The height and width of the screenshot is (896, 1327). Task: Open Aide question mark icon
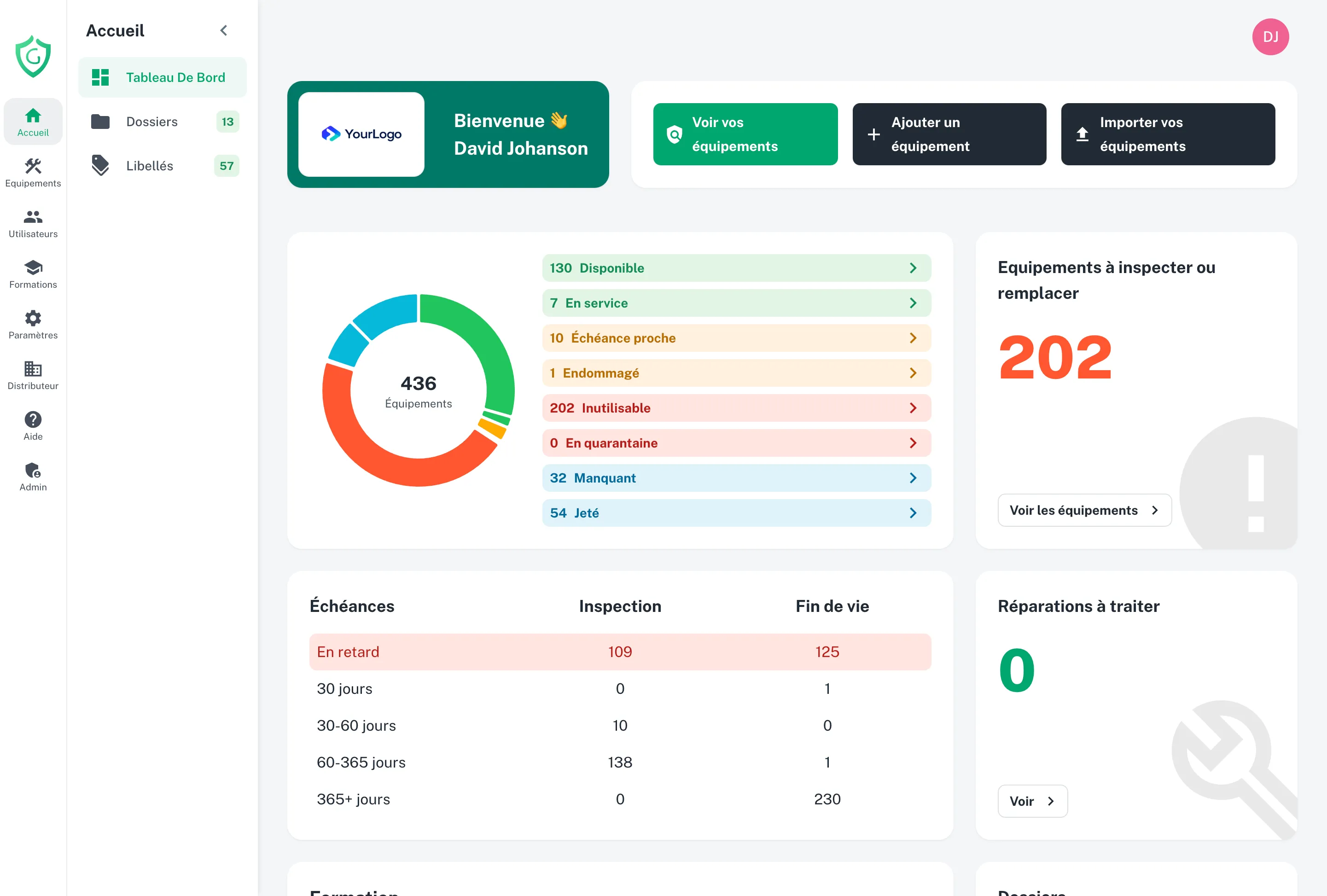[33, 420]
